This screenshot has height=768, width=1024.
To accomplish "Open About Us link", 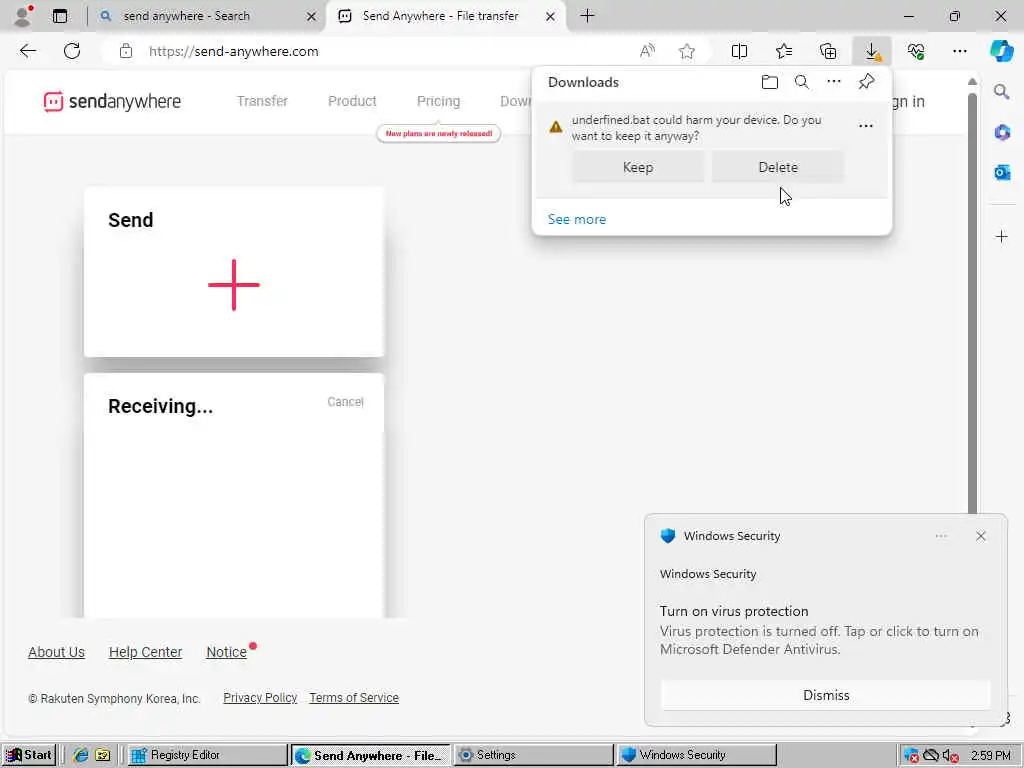I will tap(56, 652).
